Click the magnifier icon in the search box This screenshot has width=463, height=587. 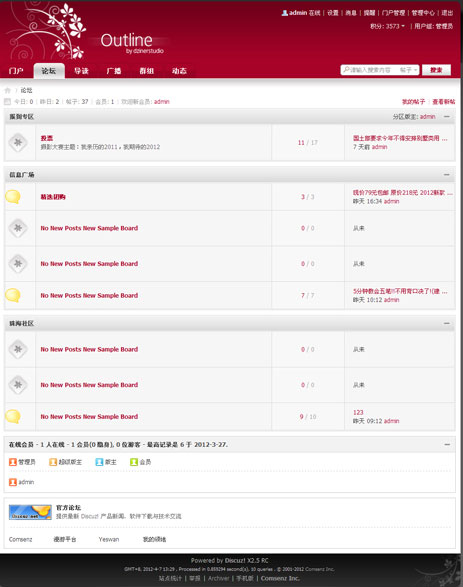click(x=346, y=70)
